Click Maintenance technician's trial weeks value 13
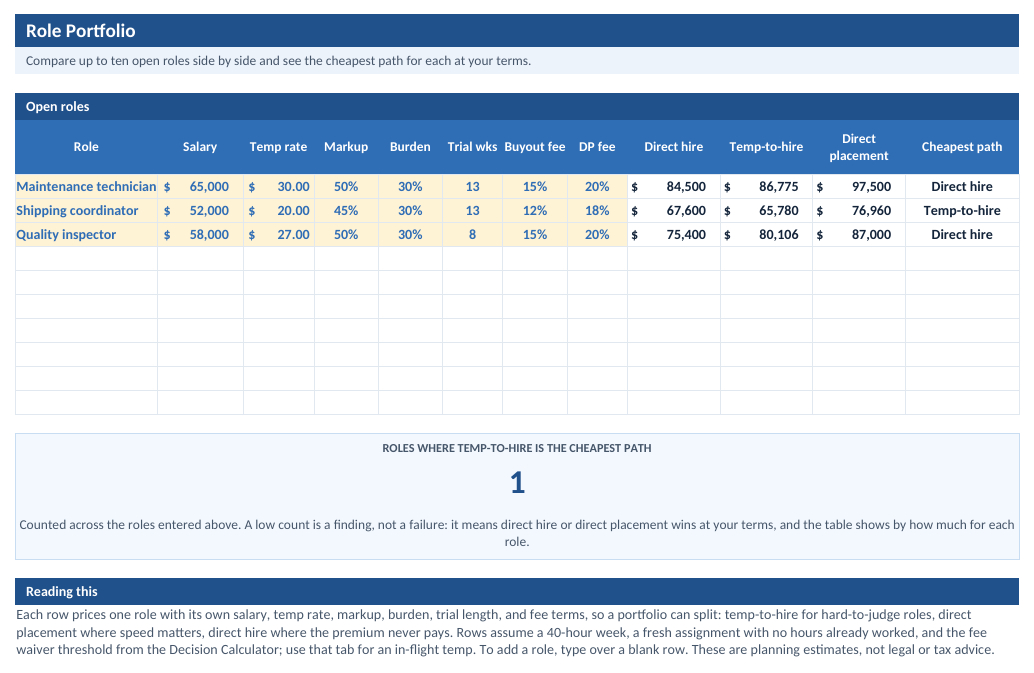The image size is (1034, 673). [472, 187]
